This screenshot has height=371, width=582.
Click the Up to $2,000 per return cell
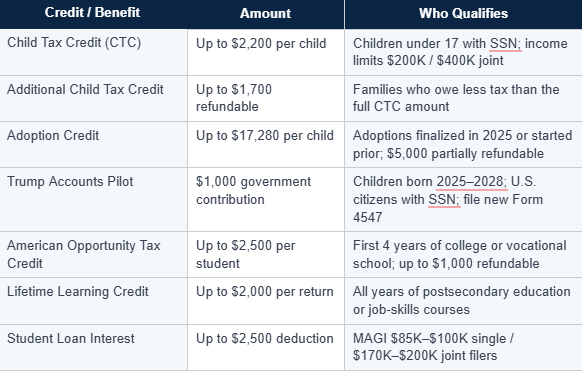point(266,301)
